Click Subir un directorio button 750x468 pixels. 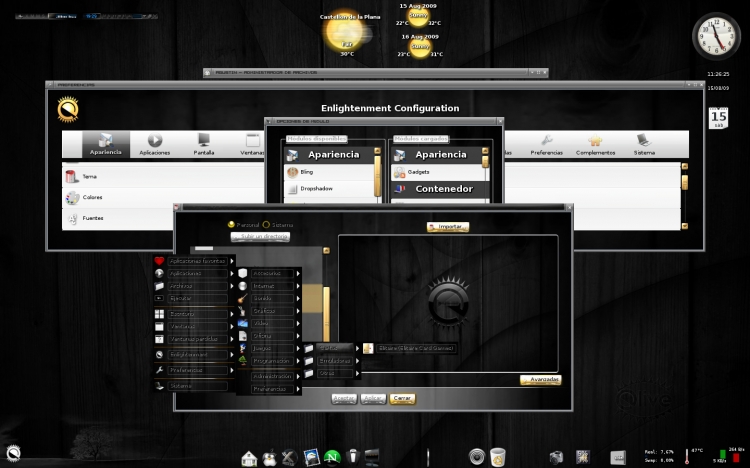[x=260, y=236]
